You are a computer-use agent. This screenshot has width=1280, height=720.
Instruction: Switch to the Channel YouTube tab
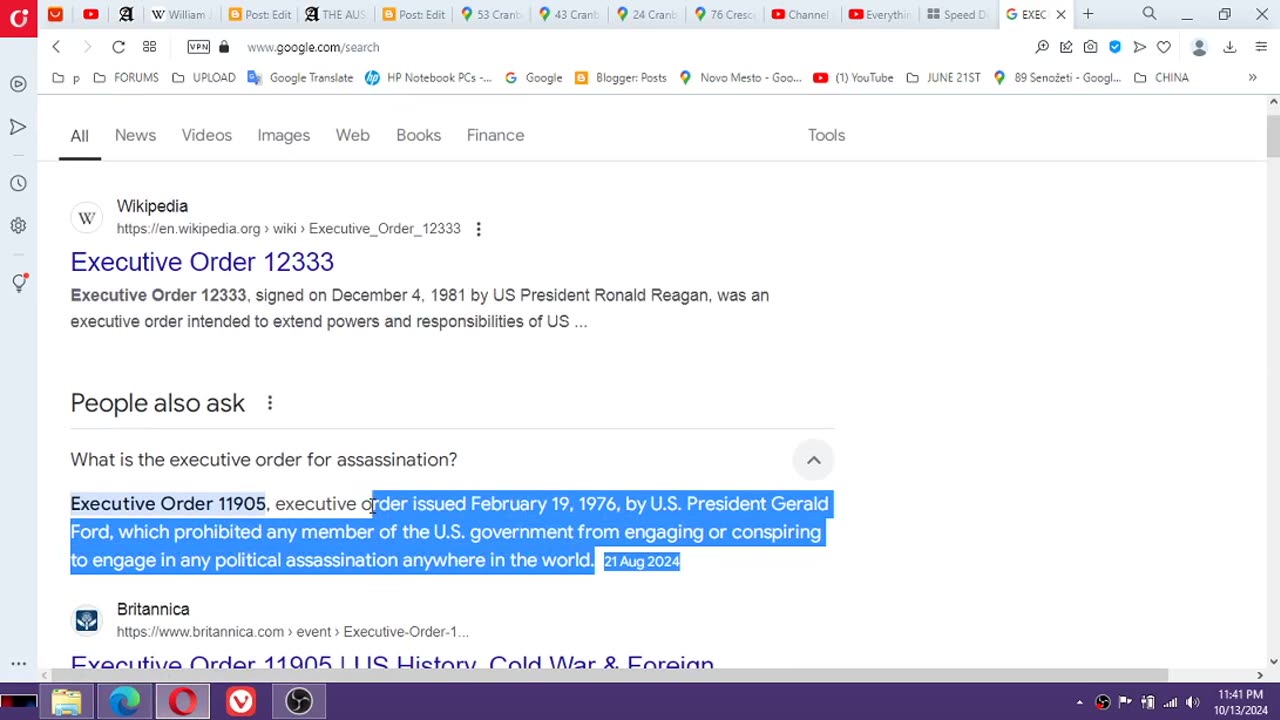click(801, 14)
